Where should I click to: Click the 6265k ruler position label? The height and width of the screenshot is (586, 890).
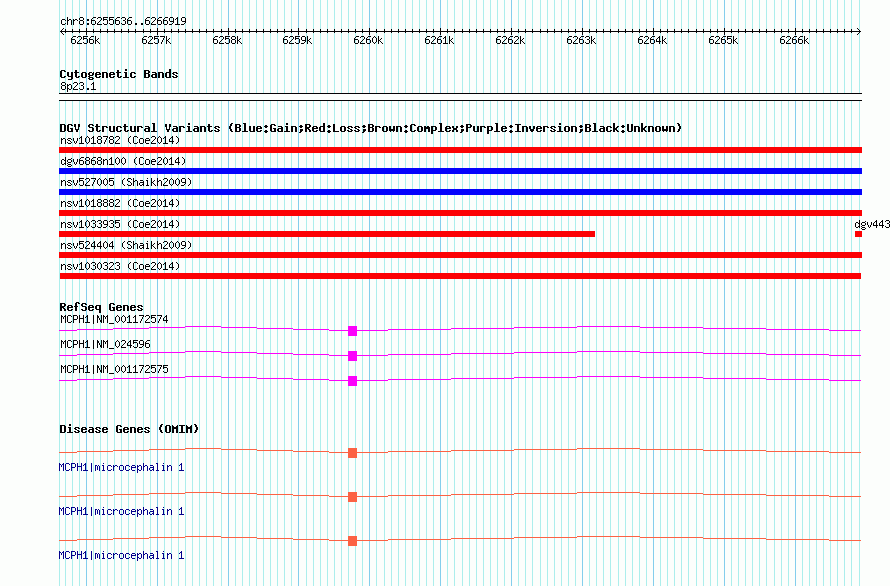723,40
